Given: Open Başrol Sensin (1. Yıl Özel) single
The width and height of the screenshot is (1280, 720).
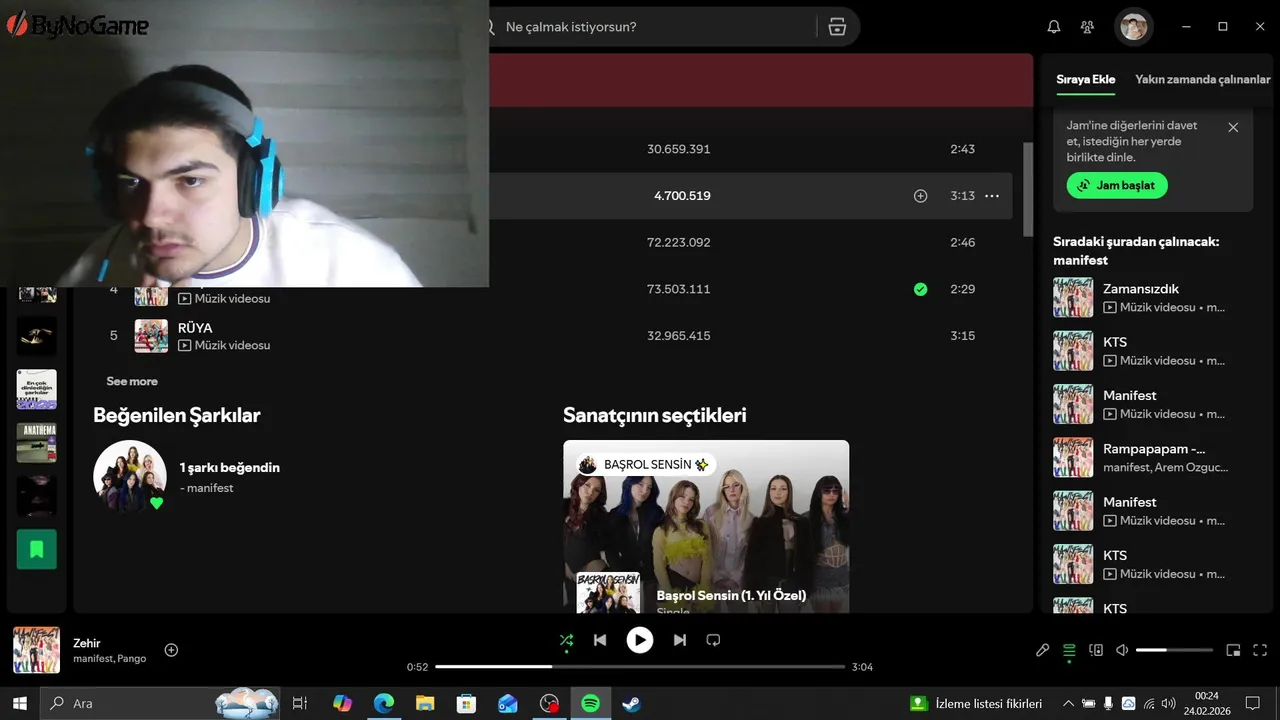Looking at the screenshot, I should tap(731, 595).
